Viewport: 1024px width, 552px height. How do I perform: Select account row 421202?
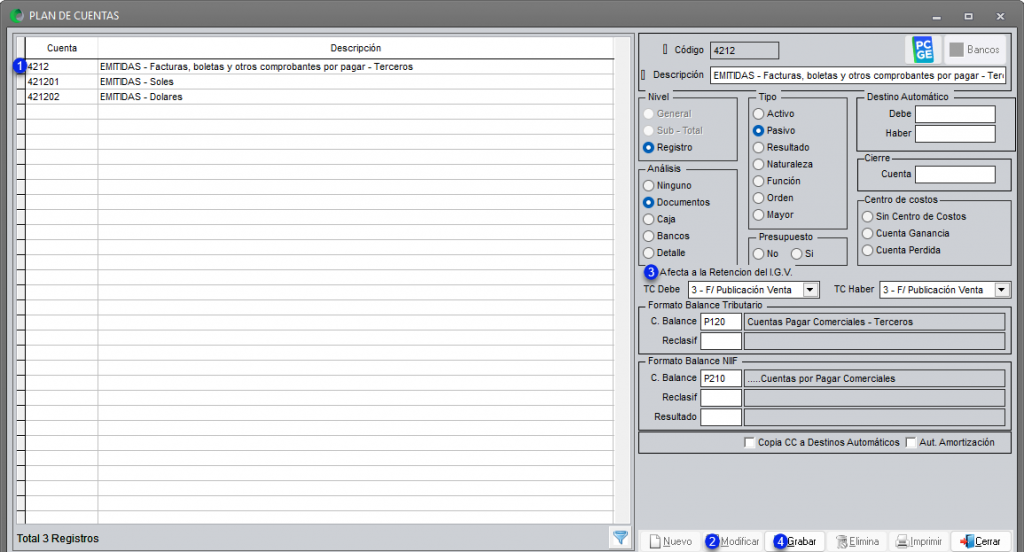pos(319,97)
